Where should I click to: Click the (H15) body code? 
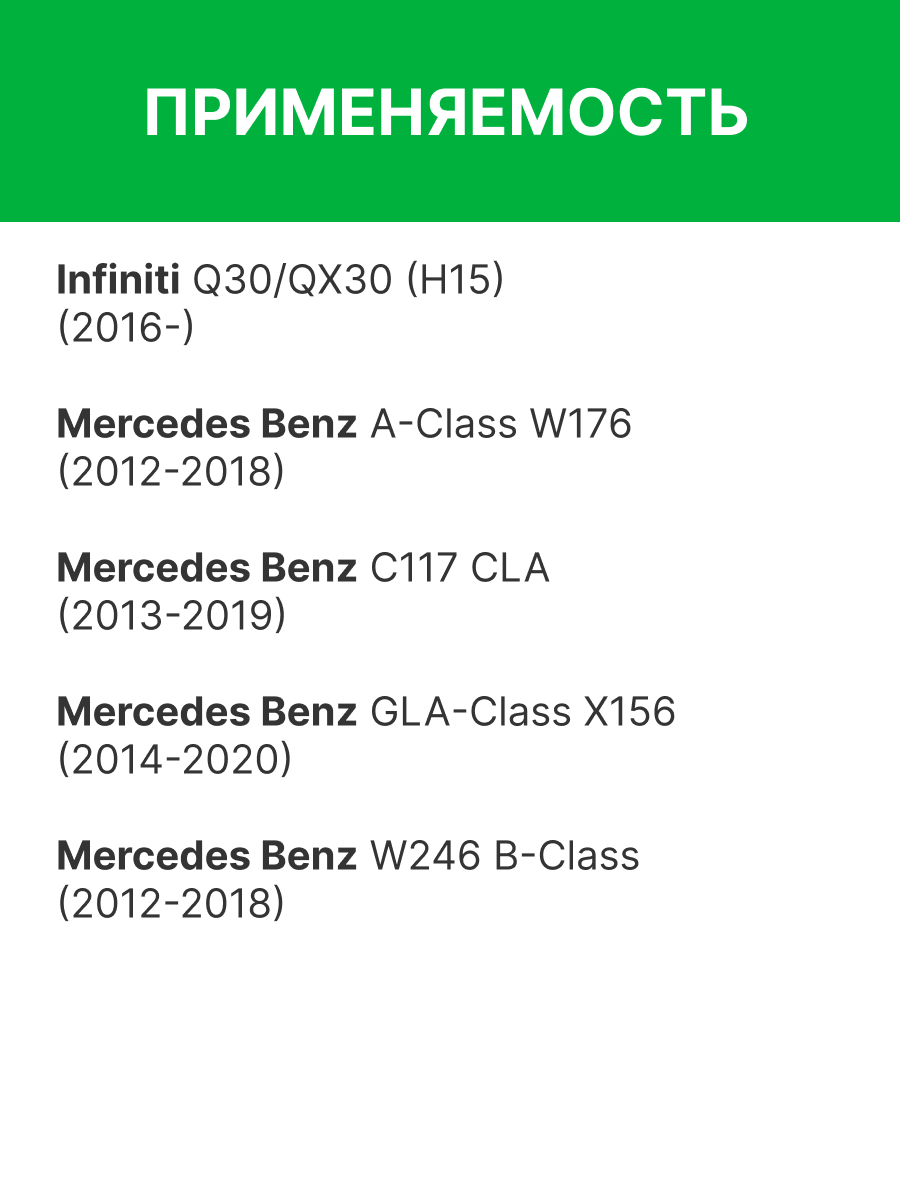point(454,281)
